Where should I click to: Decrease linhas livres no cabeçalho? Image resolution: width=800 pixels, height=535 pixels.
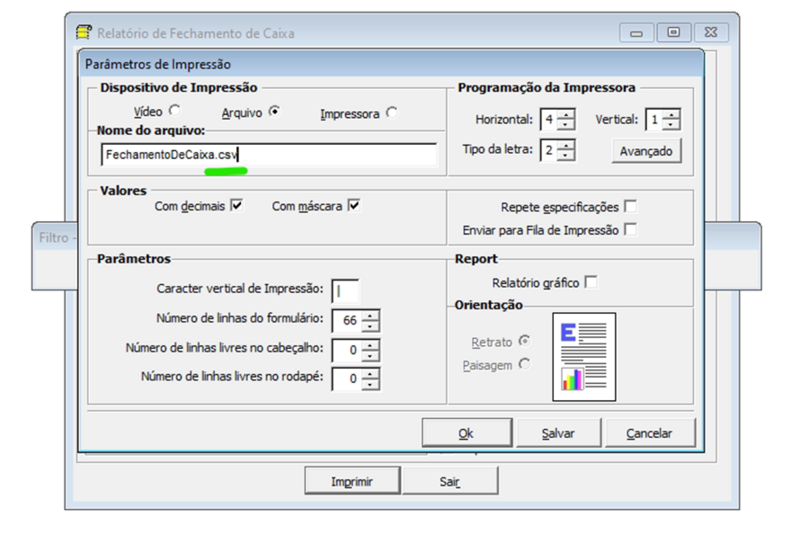(370, 355)
